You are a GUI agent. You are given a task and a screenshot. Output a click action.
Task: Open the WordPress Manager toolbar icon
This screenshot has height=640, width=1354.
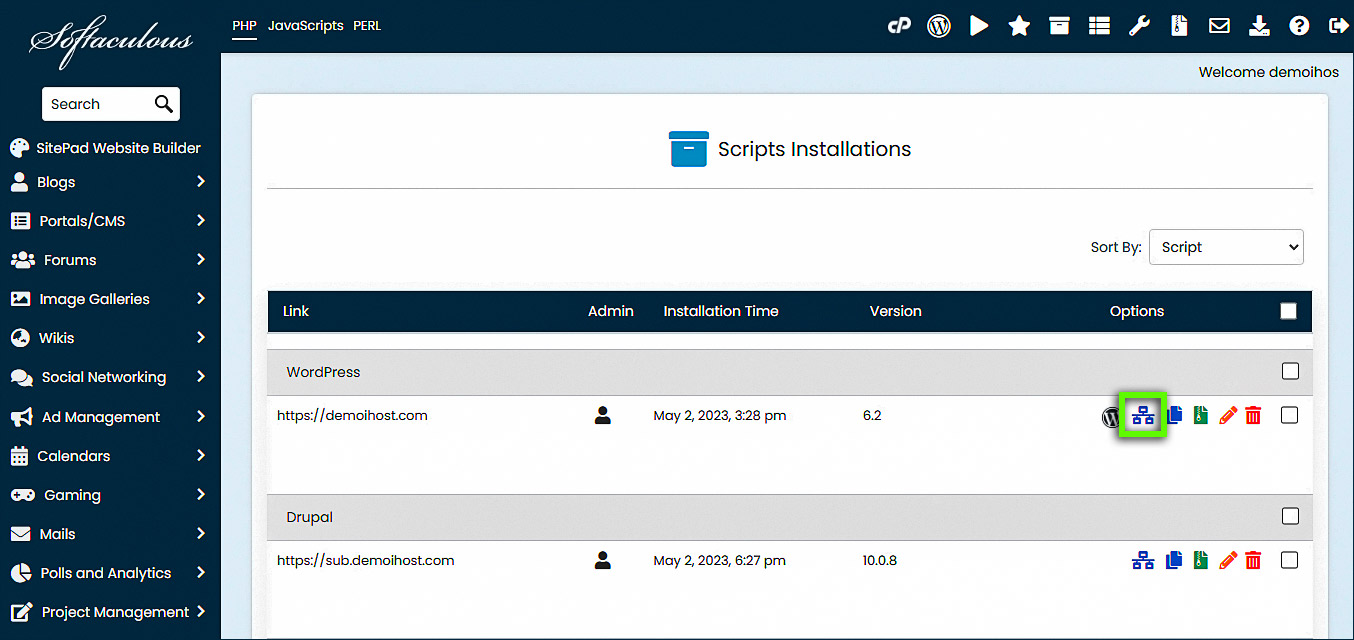pyautogui.click(x=938, y=25)
